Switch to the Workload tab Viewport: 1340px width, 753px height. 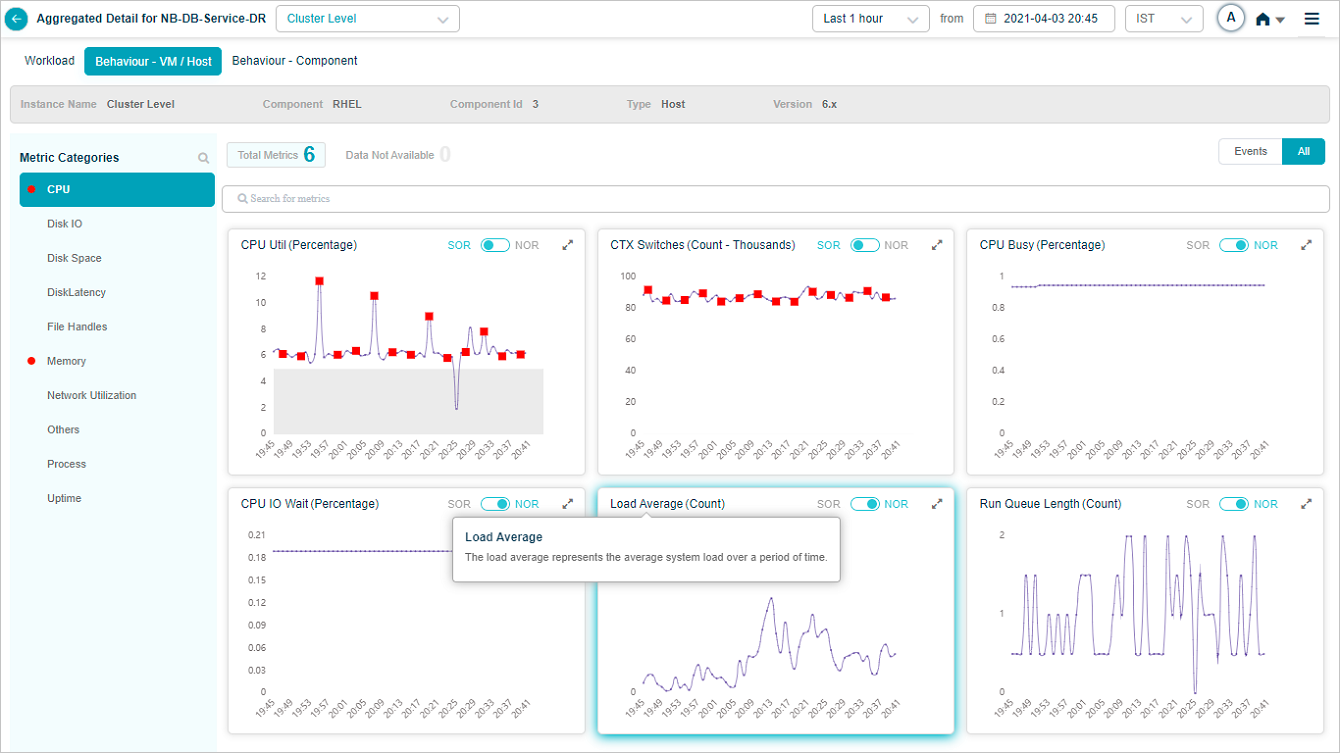pyautogui.click(x=49, y=61)
